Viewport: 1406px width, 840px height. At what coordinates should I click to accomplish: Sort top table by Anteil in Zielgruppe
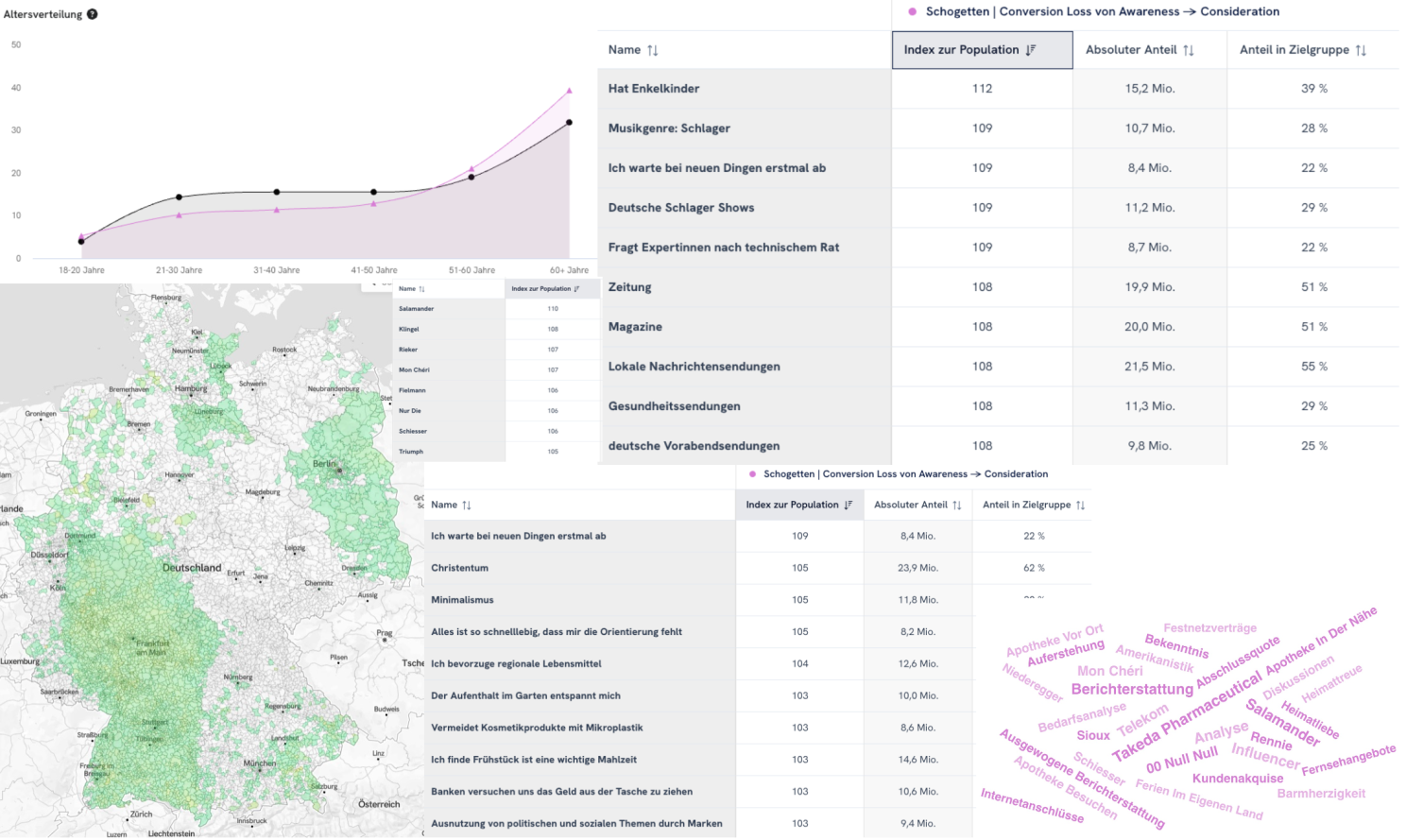pyautogui.click(x=1359, y=49)
